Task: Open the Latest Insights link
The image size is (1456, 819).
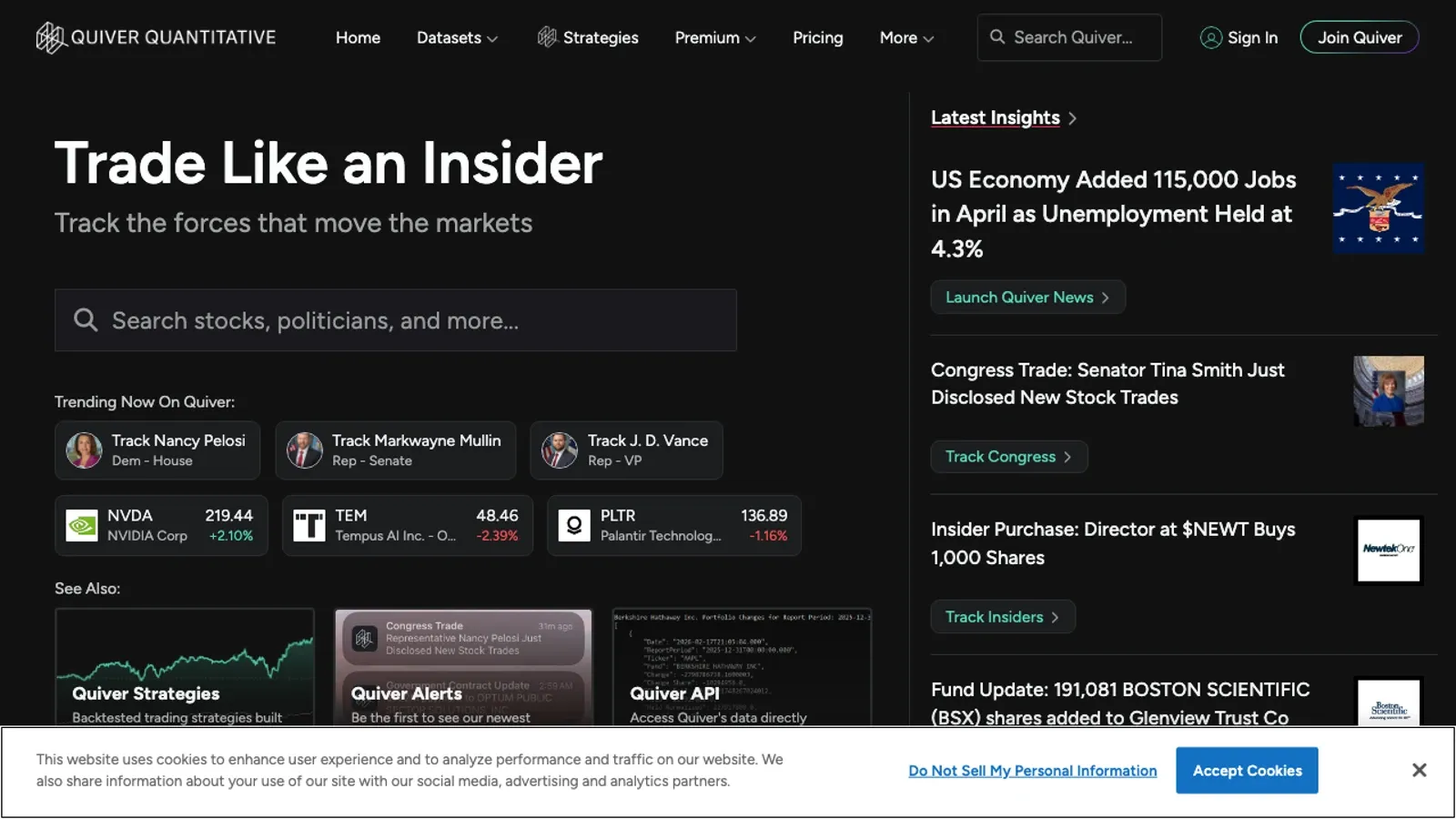Action: [x=995, y=117]
